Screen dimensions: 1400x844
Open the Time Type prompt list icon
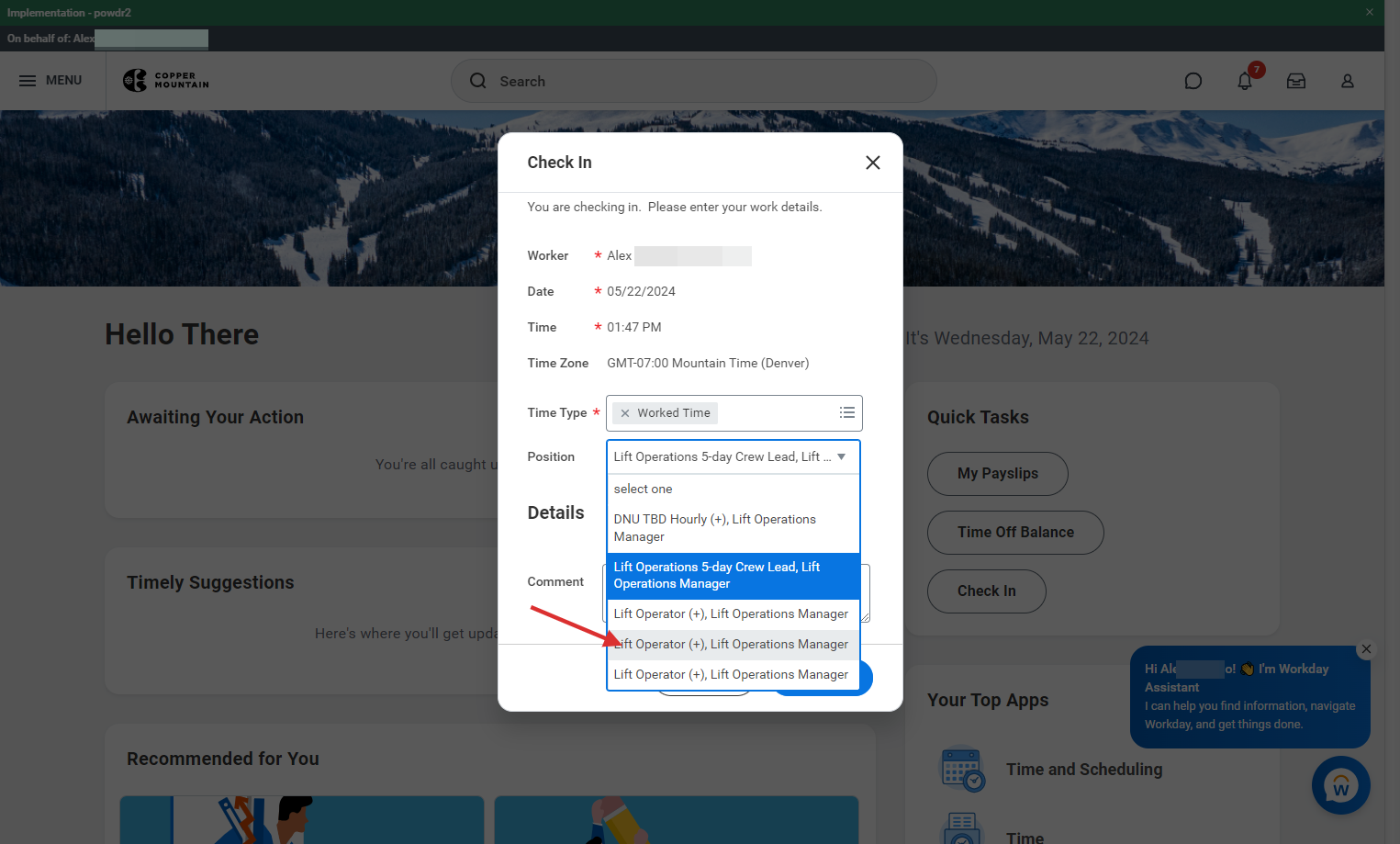(847, 413)
